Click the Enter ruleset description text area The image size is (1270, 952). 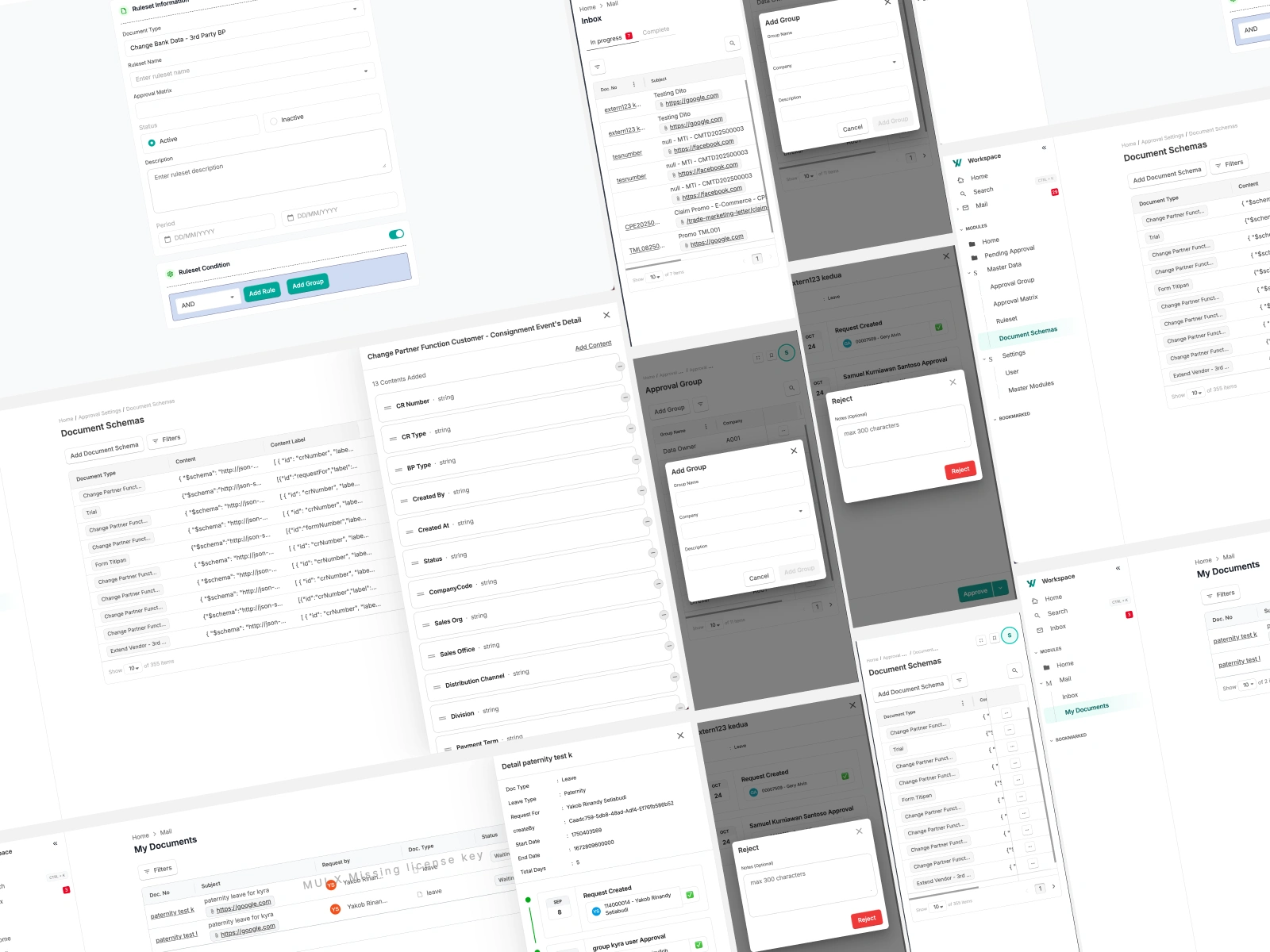point(269,171)
